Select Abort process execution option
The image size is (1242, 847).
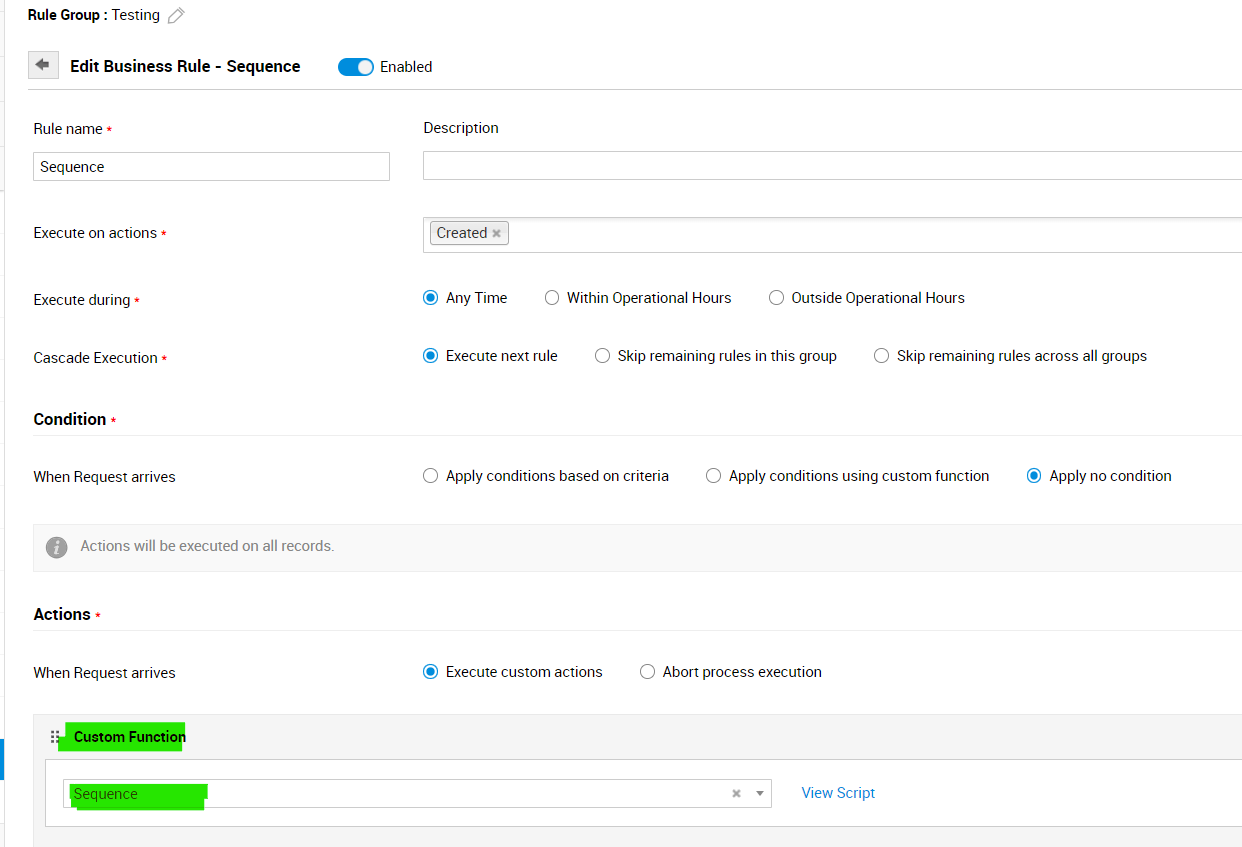tap(647, 672)
